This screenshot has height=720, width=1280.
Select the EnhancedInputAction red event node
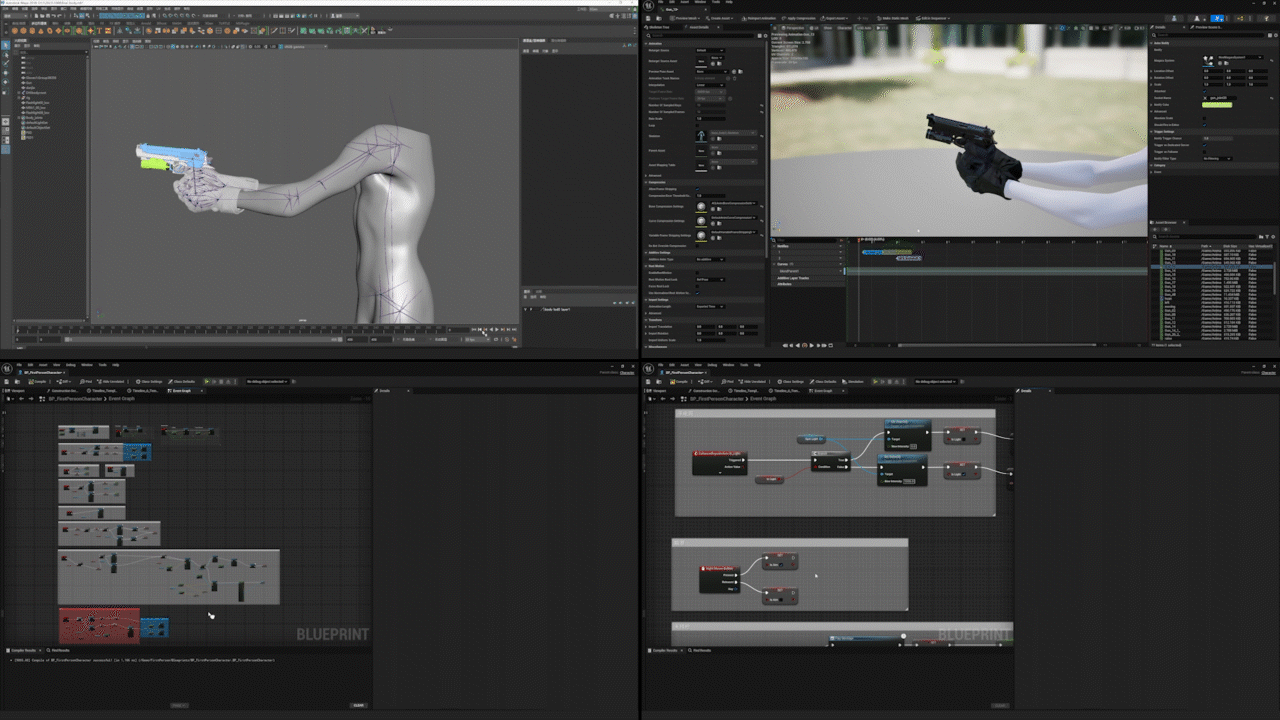[719, 463]
